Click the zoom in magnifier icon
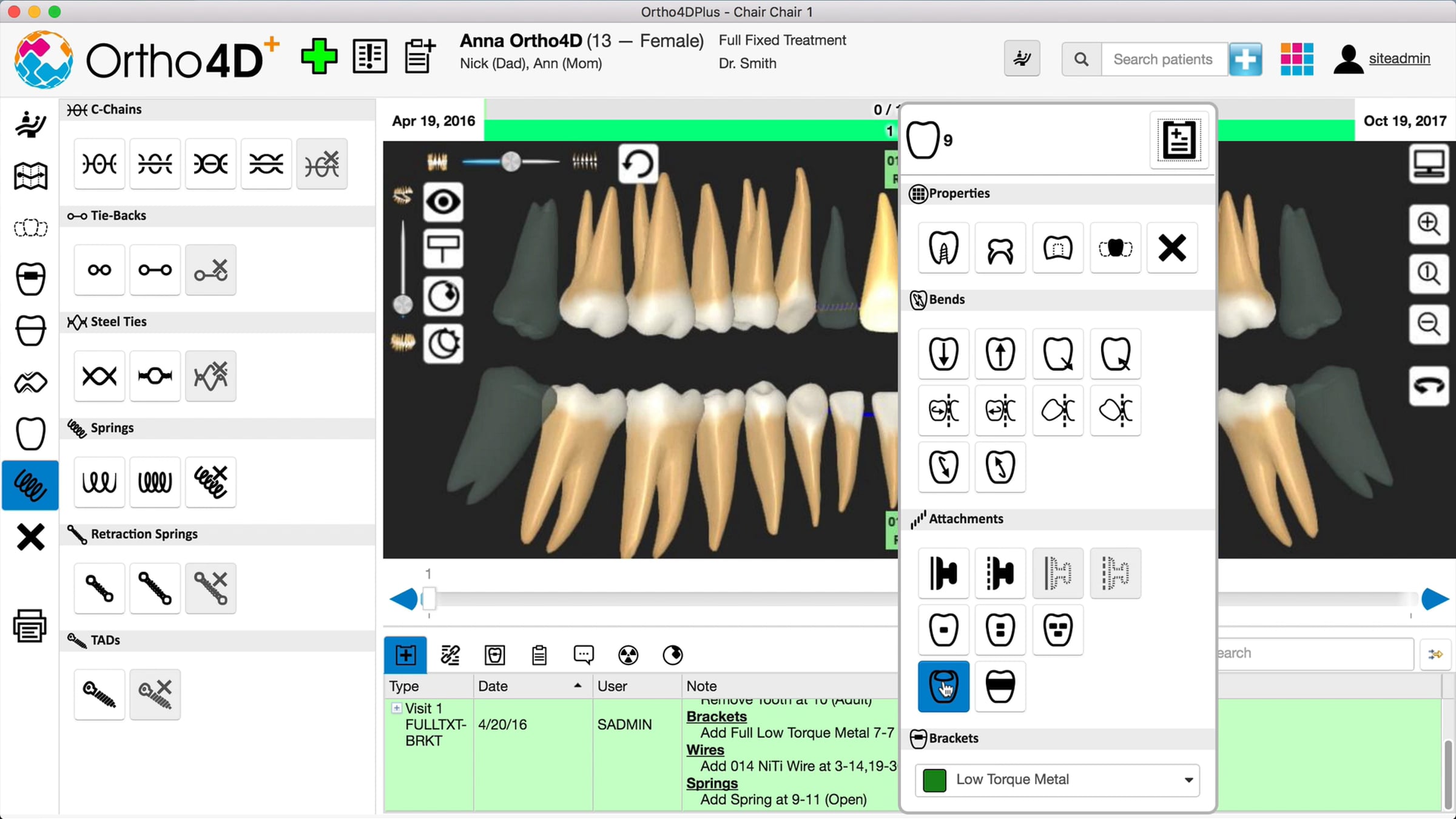The width and height of the screenshot is (1456, 819). pos(1429,223)
